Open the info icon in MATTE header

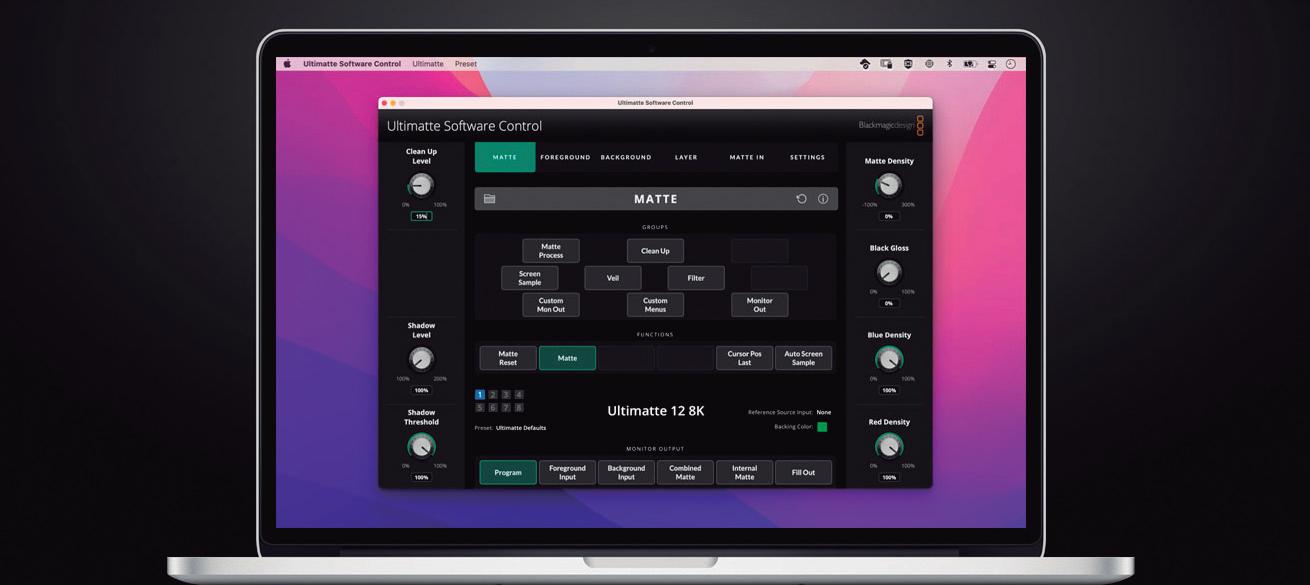click(x=823, y=199)
